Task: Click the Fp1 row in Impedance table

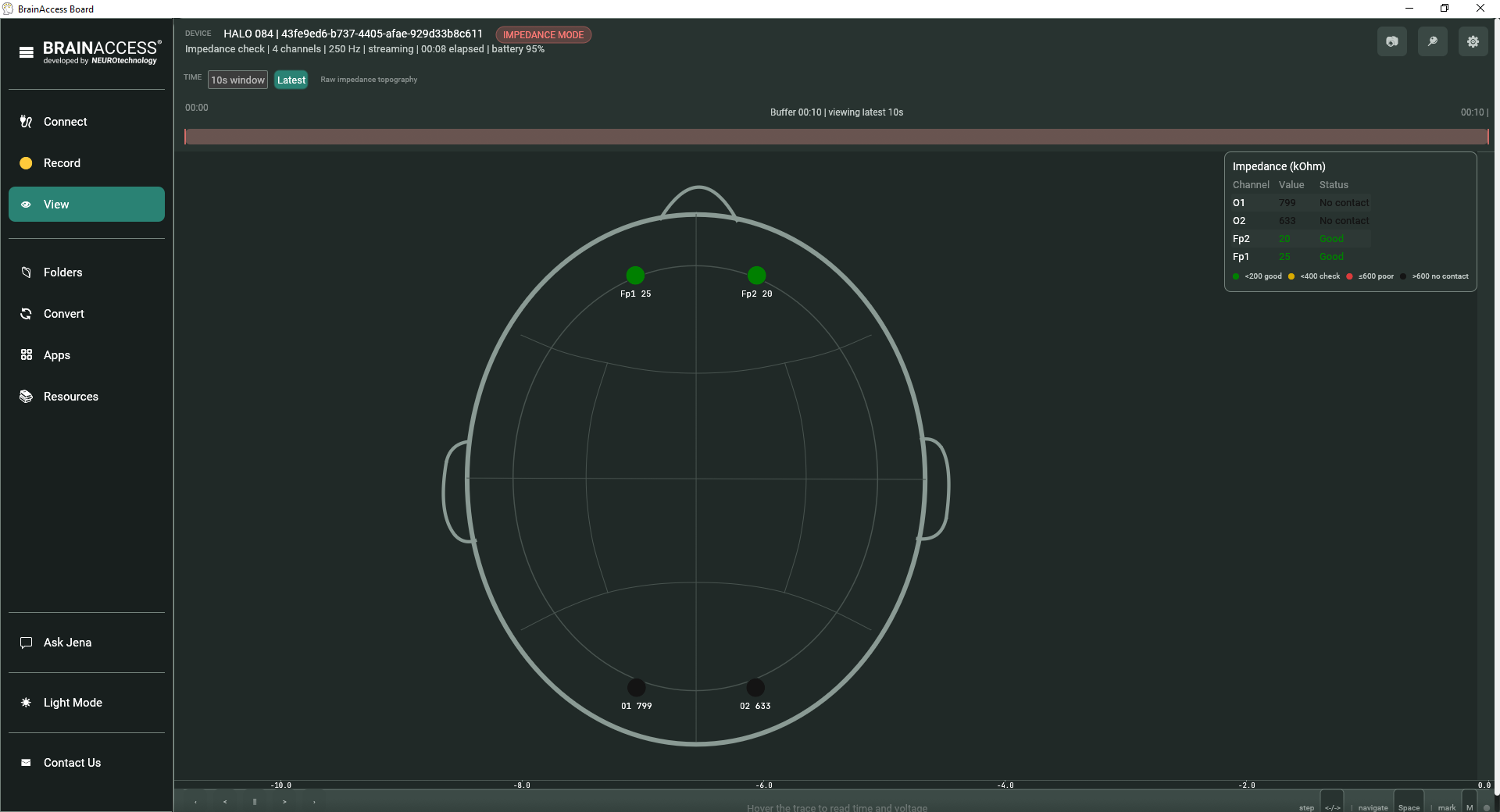Action: point(1301,257)
